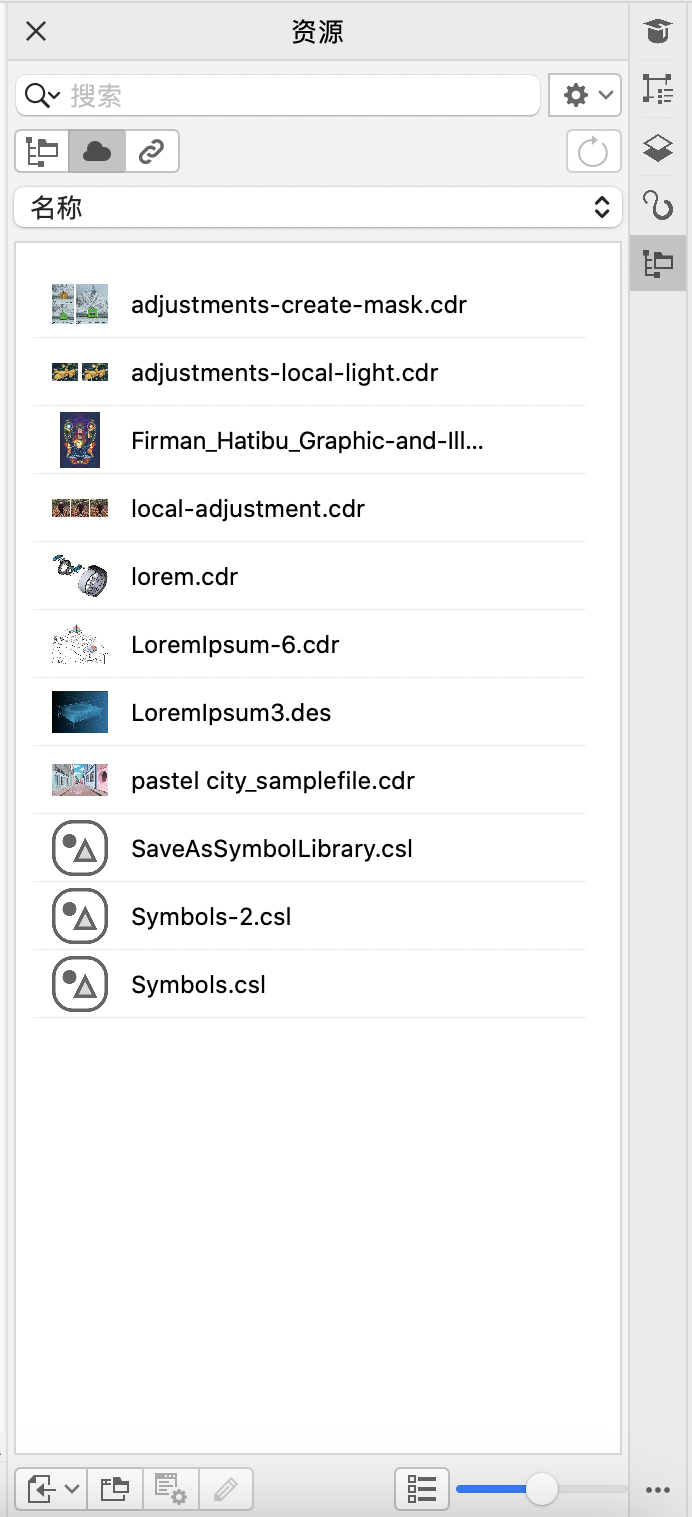Toggle the cloud source button
The image size is (692, 1517).
tap(97, 152)
